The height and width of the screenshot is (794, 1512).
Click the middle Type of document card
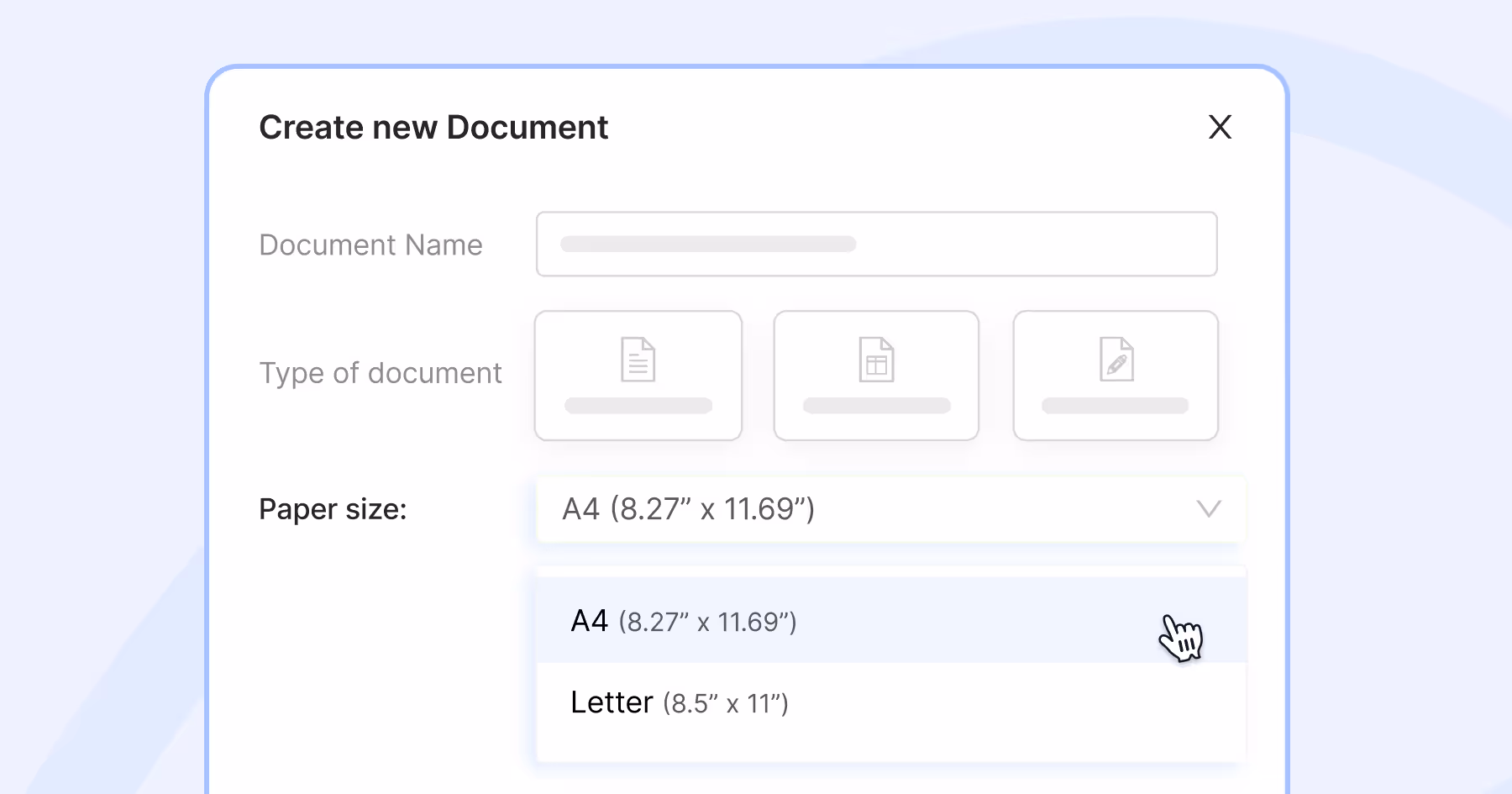[x=876, y=375]
